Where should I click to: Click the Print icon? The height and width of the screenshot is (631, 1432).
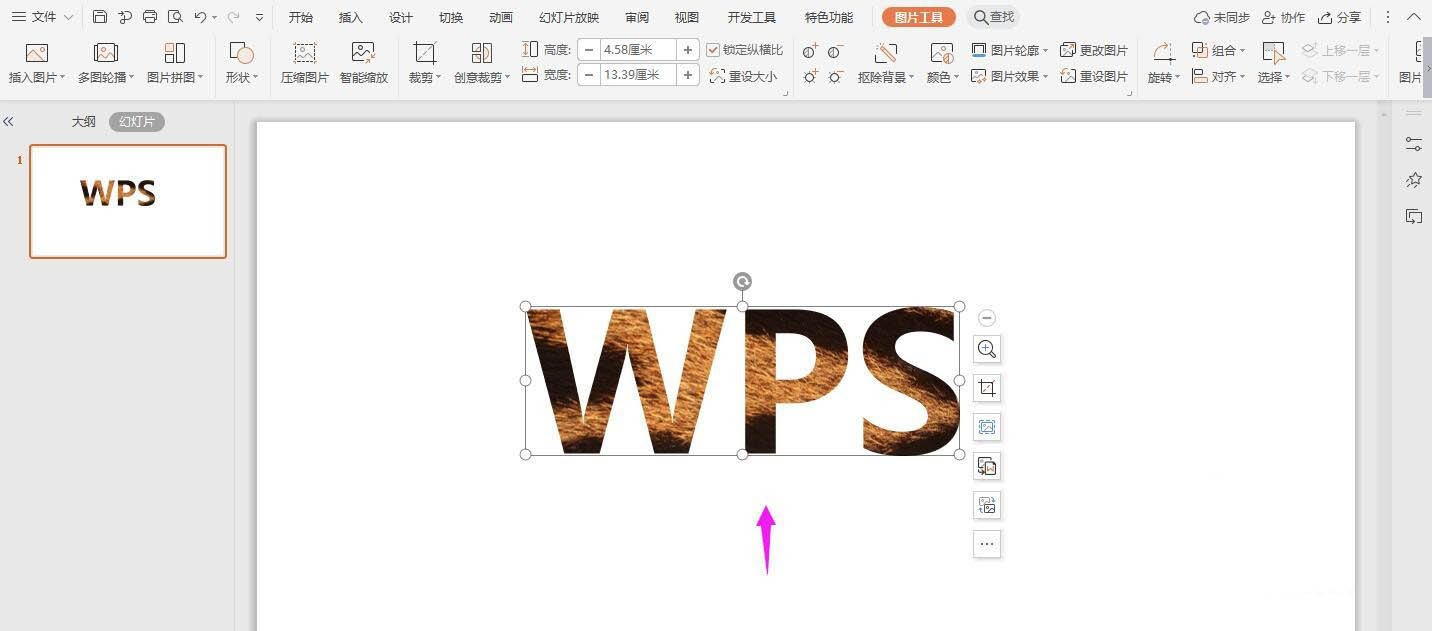click(150, 17)
